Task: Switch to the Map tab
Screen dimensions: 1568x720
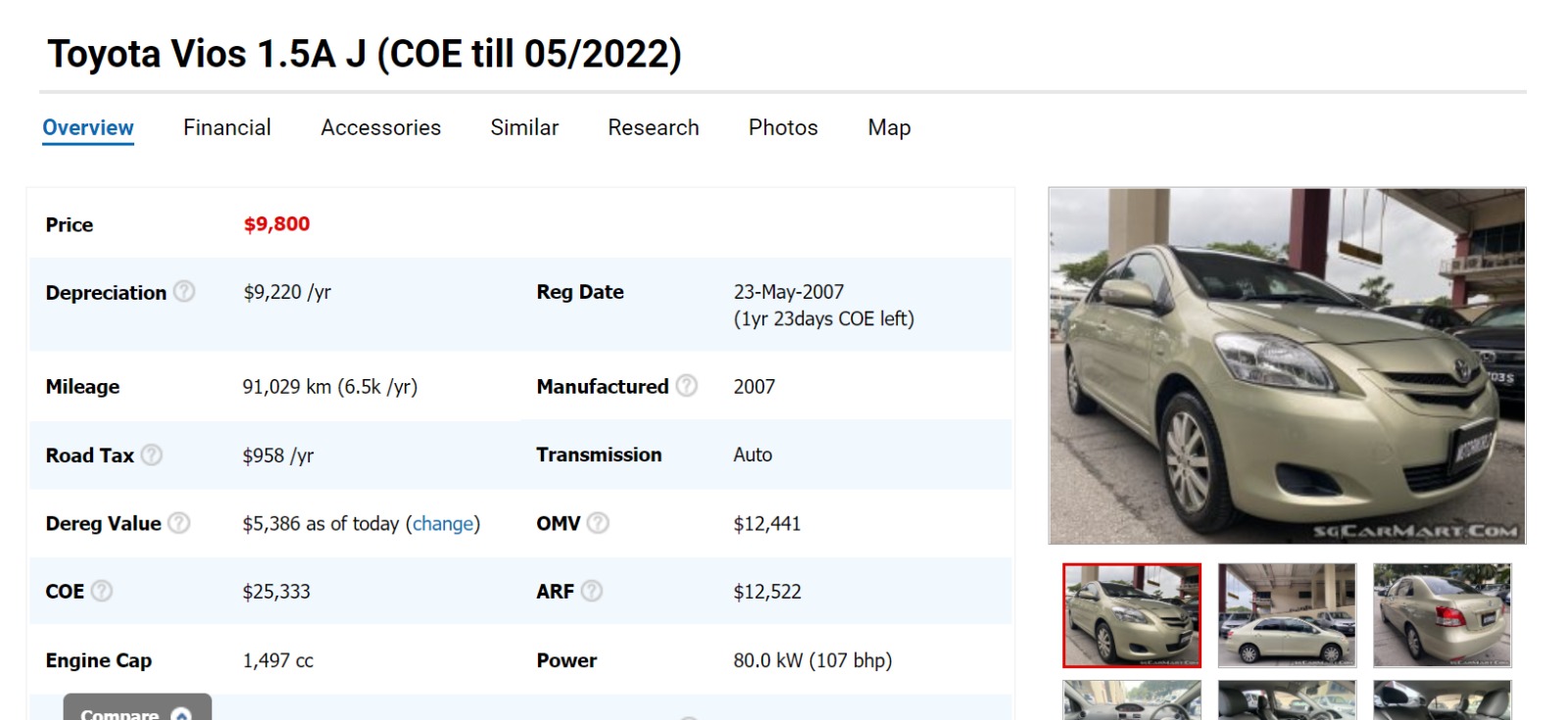Action: [889, 127]
